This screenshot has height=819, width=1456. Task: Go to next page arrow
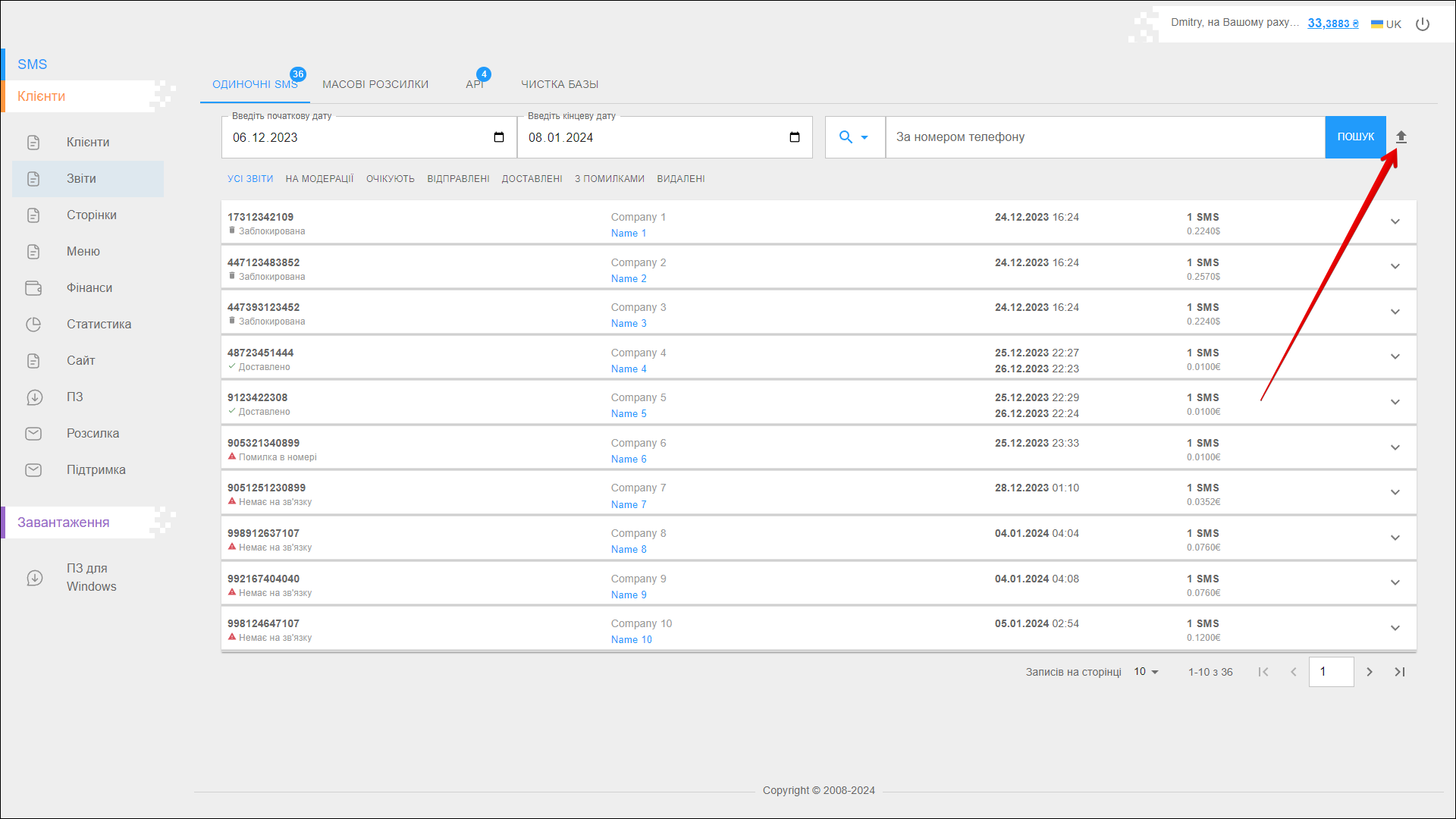click(1370, 672)
